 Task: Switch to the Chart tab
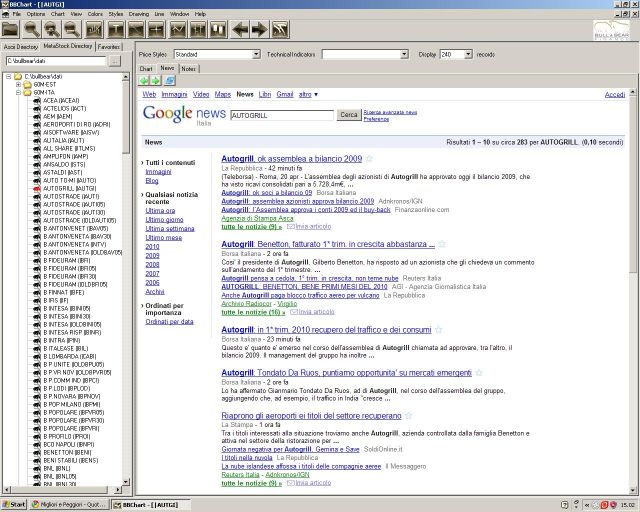(x=146, y=69)
